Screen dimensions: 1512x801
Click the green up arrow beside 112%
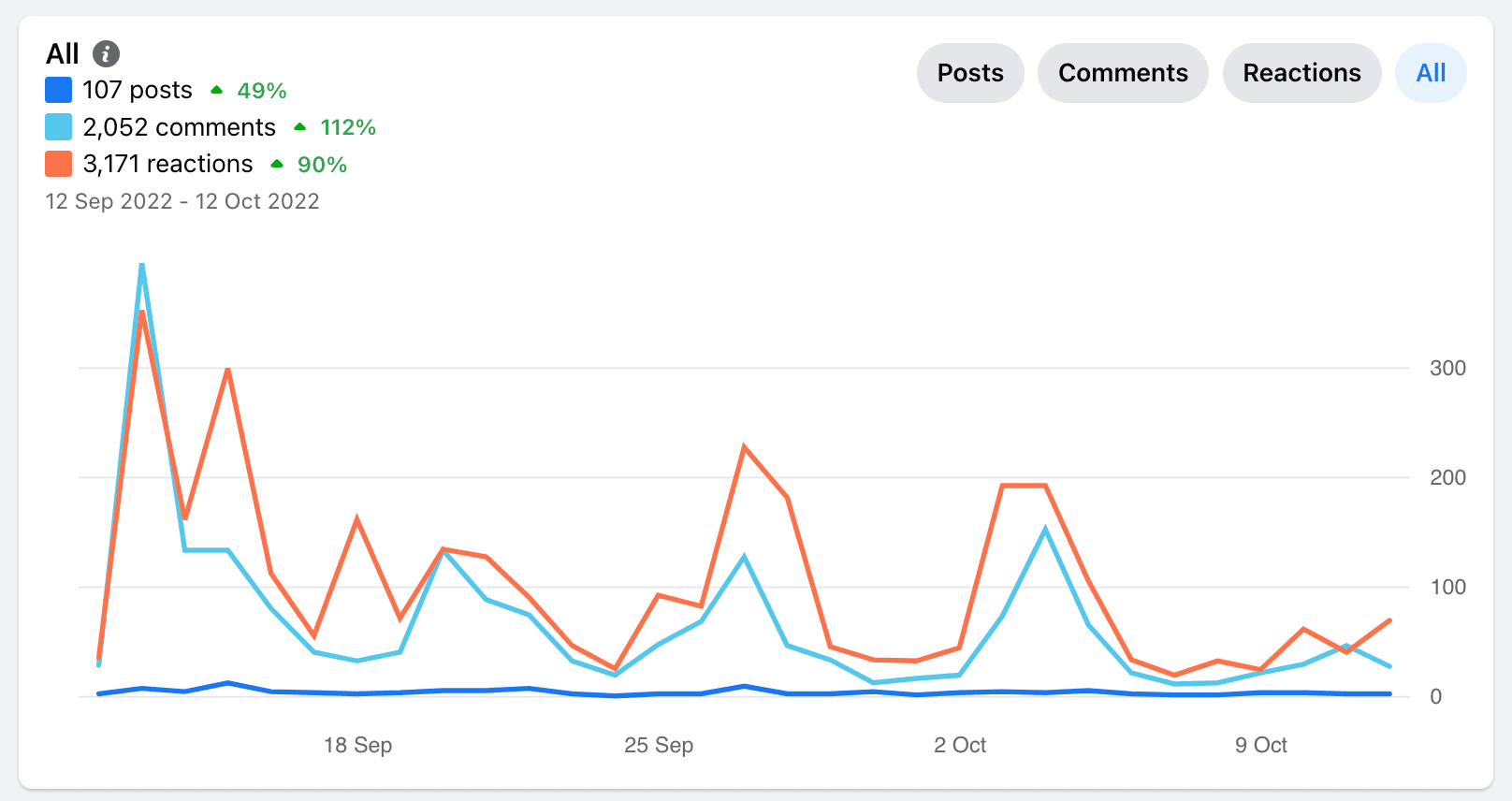tap(299, 127)
